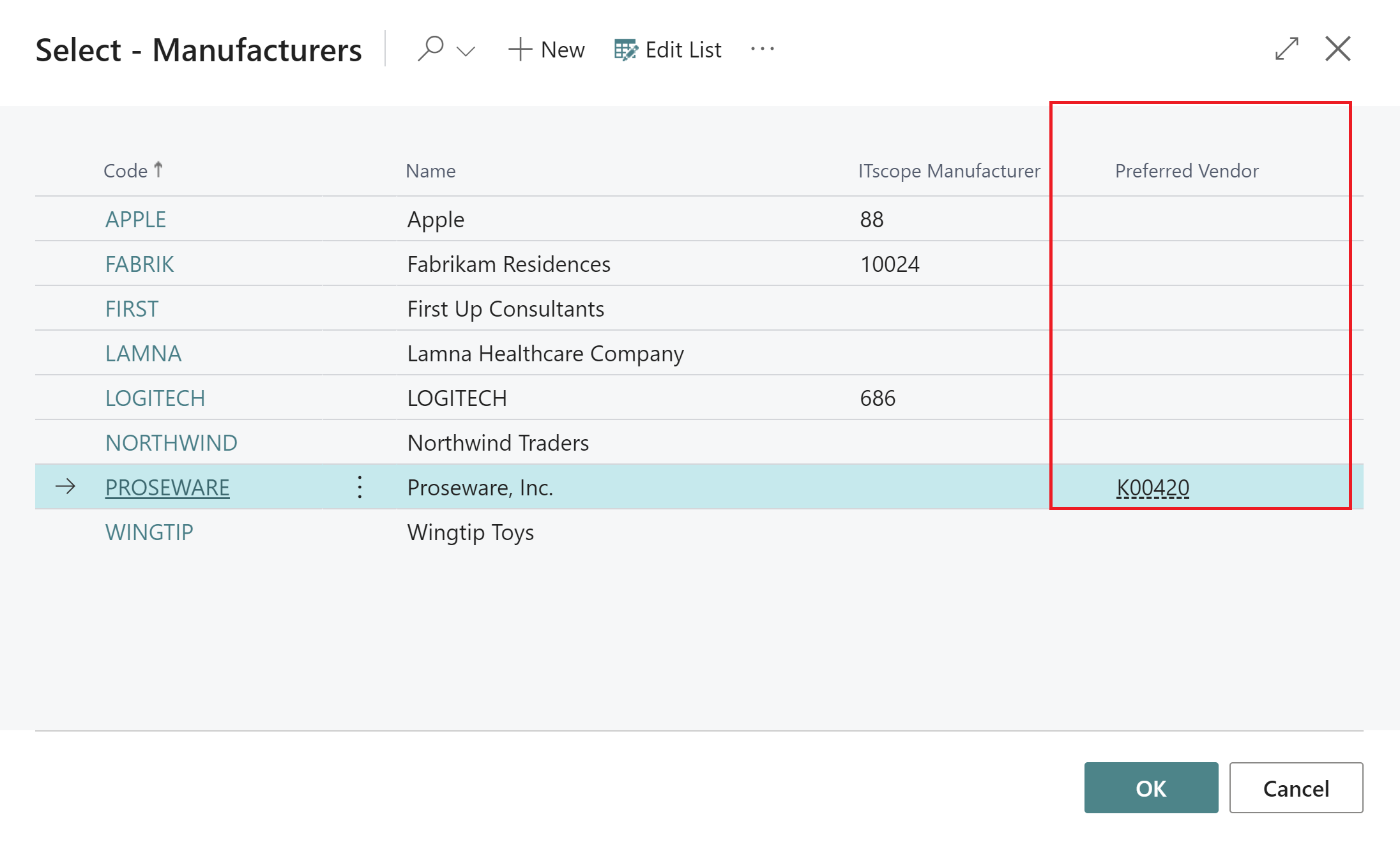Select the LAMNA code link
This screenshot has height=849, width=1400.
143,353
